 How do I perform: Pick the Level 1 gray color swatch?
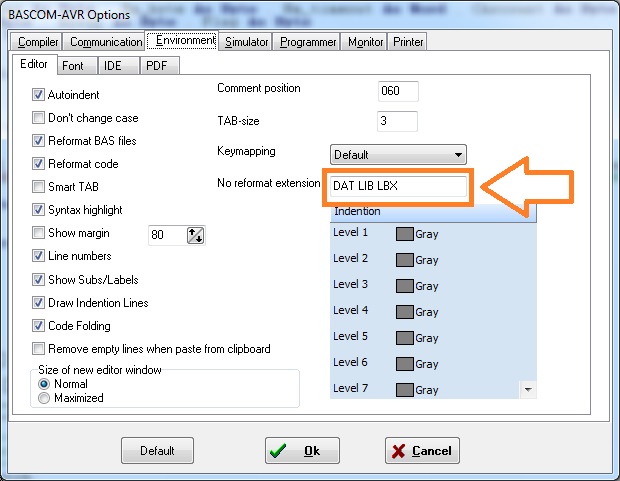(405, 234)
